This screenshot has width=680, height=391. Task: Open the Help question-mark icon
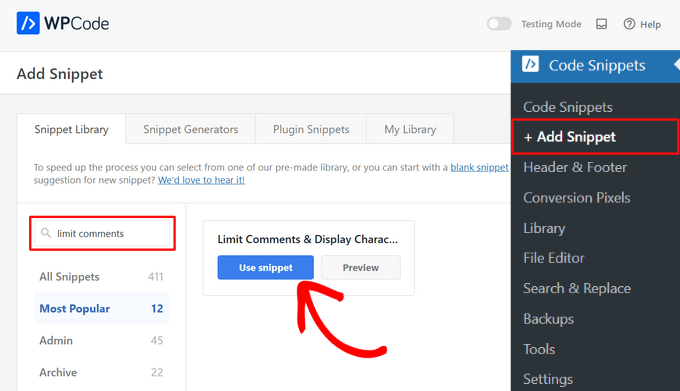coord(629,24)
